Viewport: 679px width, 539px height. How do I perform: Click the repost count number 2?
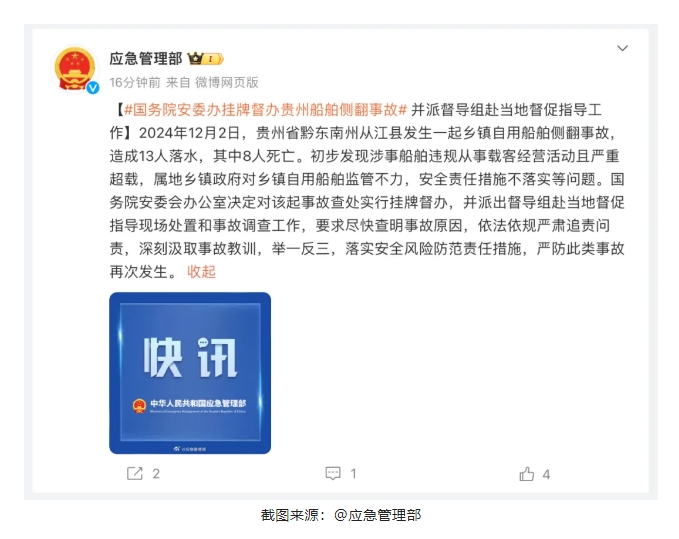[x=156, y=474]
